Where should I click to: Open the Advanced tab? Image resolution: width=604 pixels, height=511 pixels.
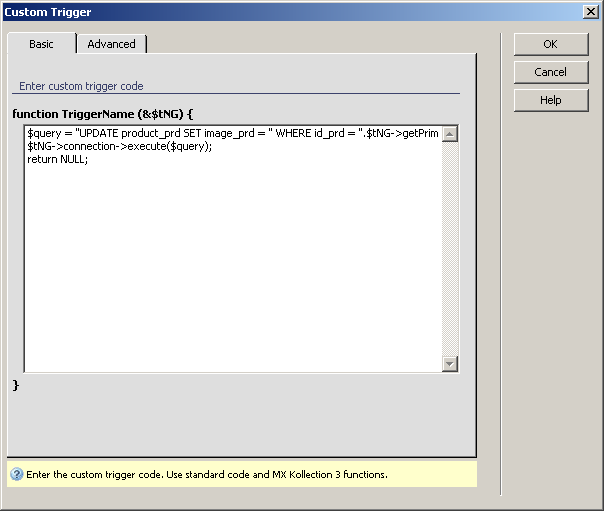111,44
